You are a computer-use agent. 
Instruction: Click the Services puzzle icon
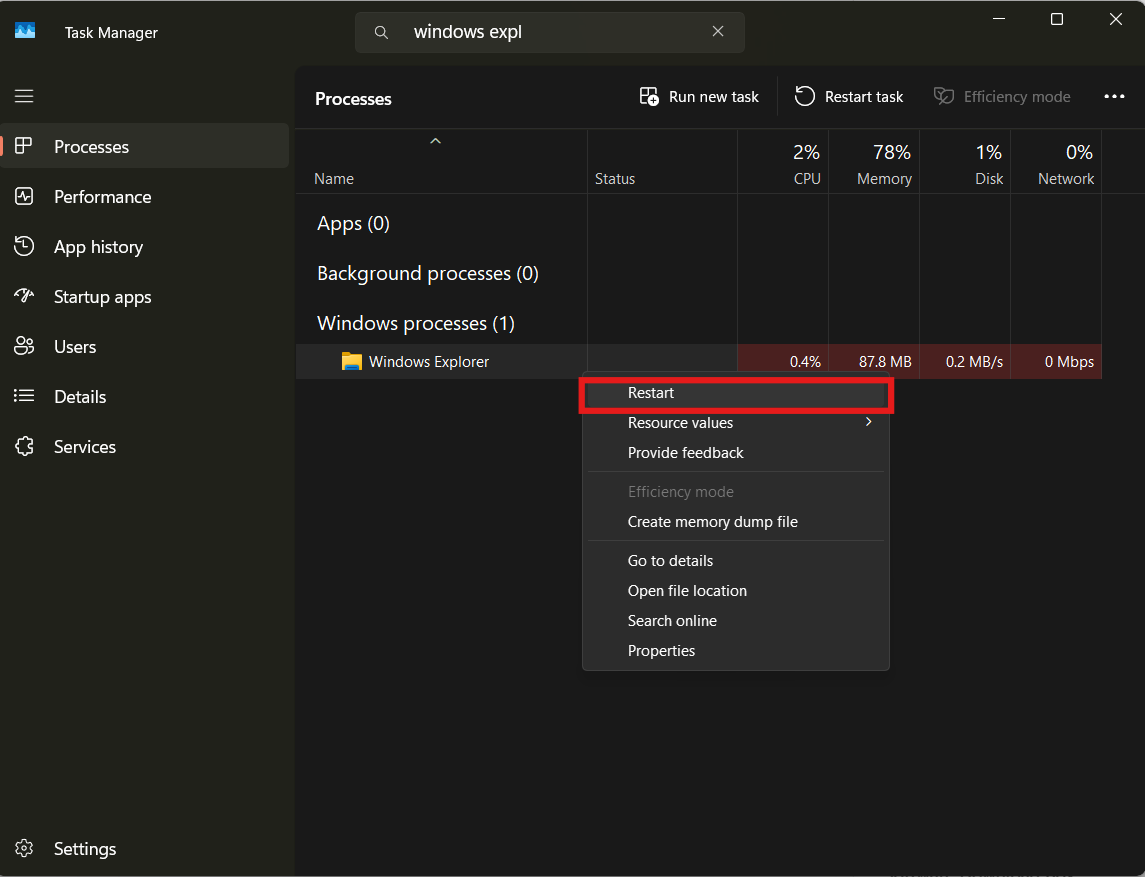click(x=23, y=446)
